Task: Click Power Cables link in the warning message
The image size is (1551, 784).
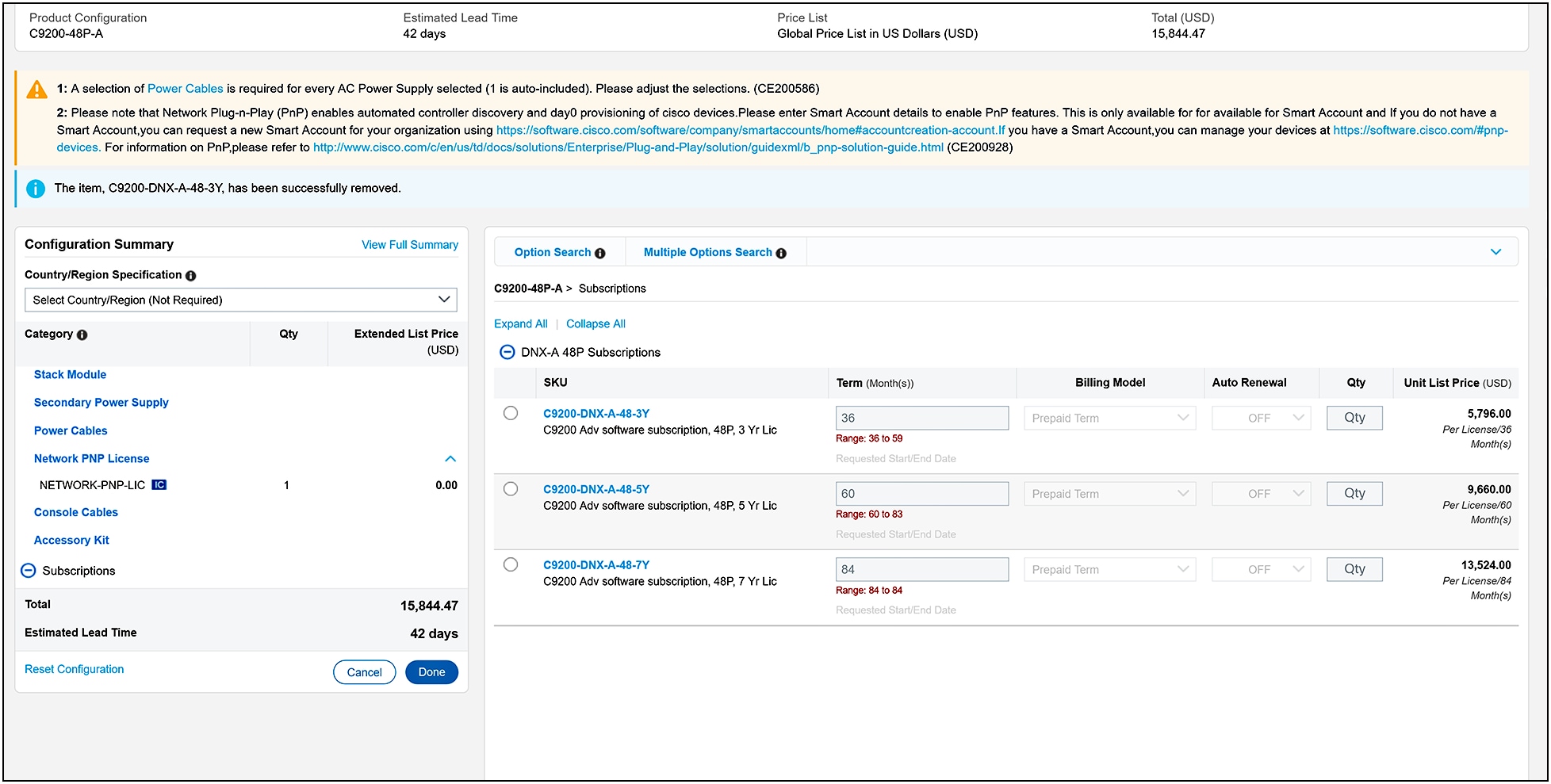Action: 186,89
